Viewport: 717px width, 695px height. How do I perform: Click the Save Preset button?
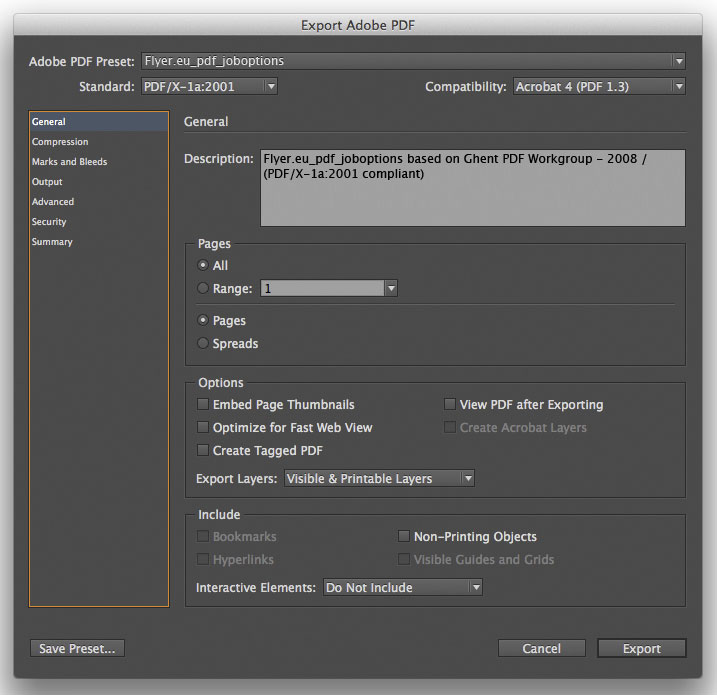click(x=77, y=648)
